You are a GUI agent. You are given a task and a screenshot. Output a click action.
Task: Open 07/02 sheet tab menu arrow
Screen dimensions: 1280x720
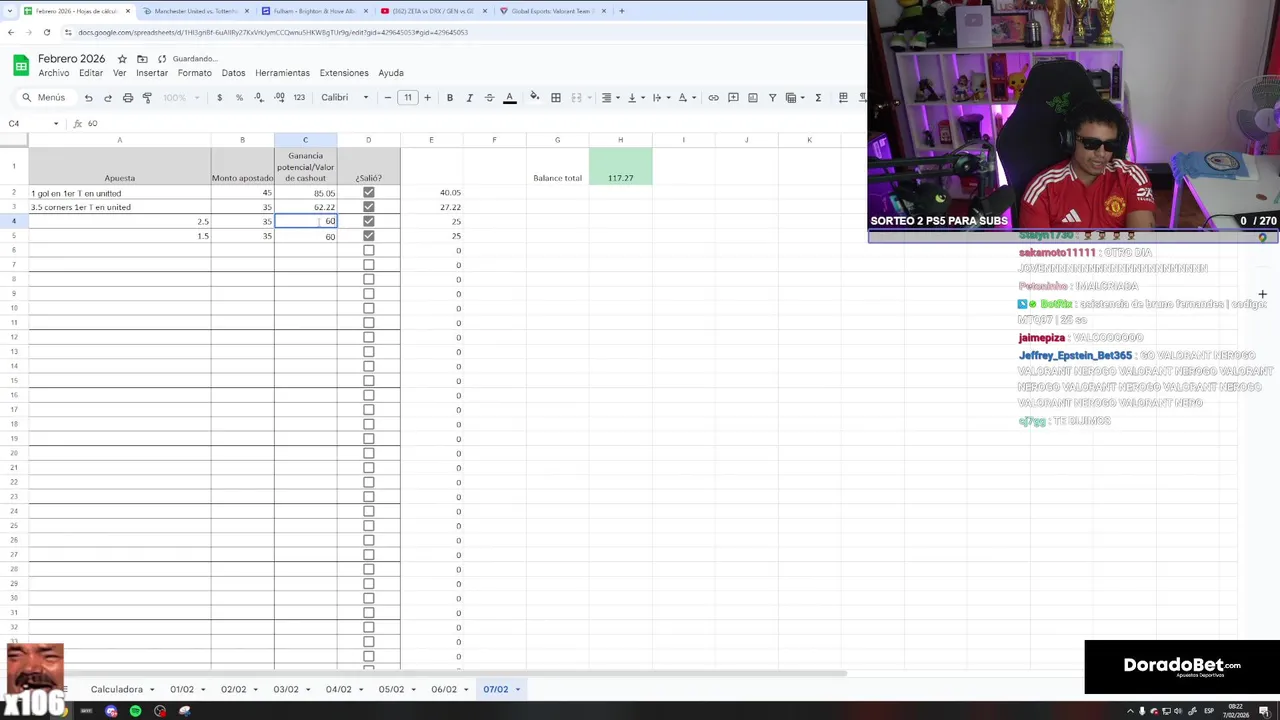[x=517, y=689]
